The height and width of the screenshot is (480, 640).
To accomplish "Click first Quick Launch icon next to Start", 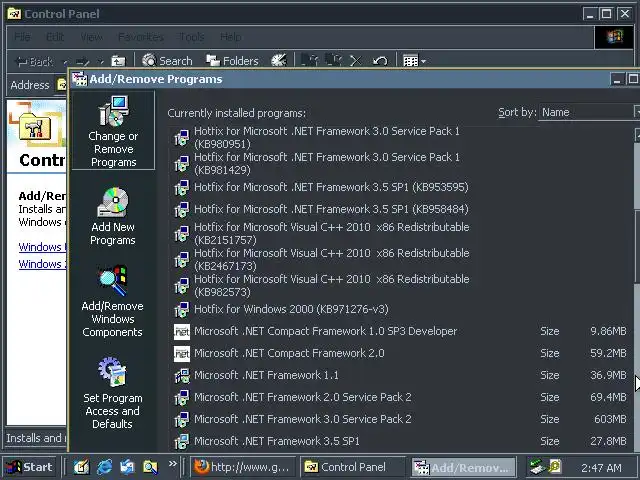I will click(81, 467).
